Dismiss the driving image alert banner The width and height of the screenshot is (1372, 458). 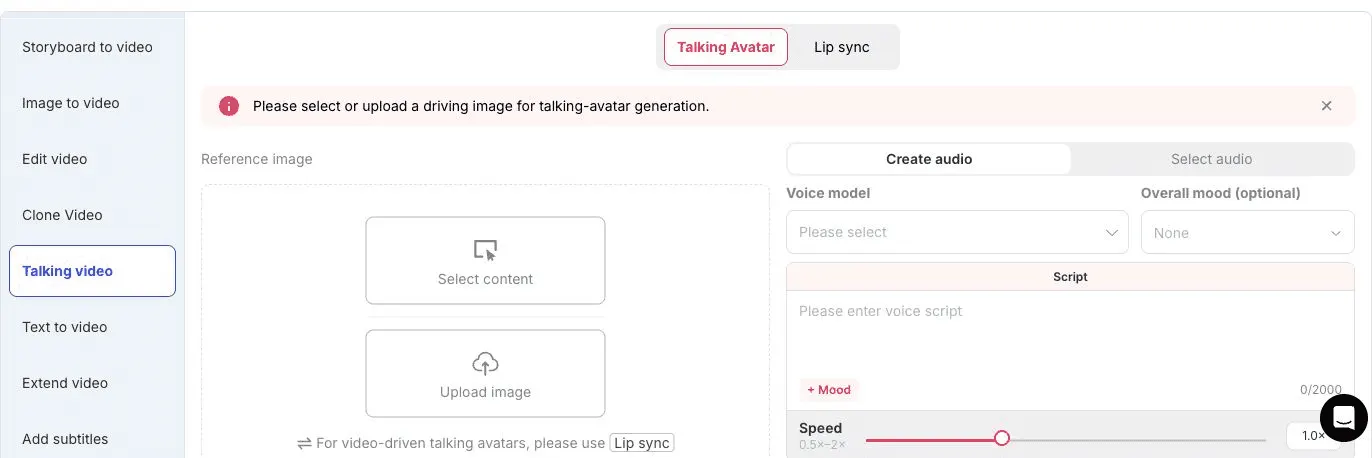1326,106
